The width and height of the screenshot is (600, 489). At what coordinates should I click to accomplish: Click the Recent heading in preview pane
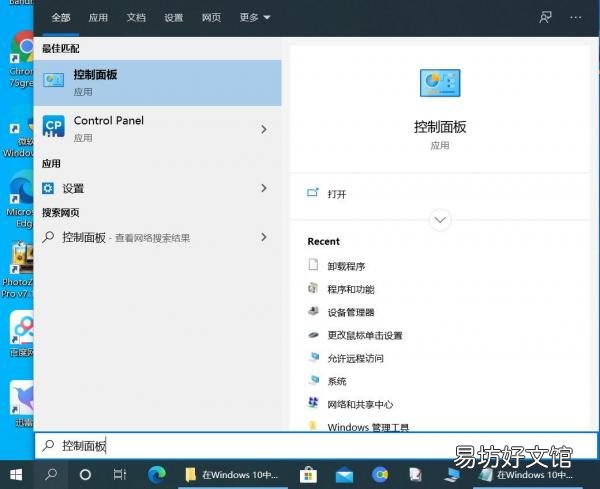click(324, 241)
